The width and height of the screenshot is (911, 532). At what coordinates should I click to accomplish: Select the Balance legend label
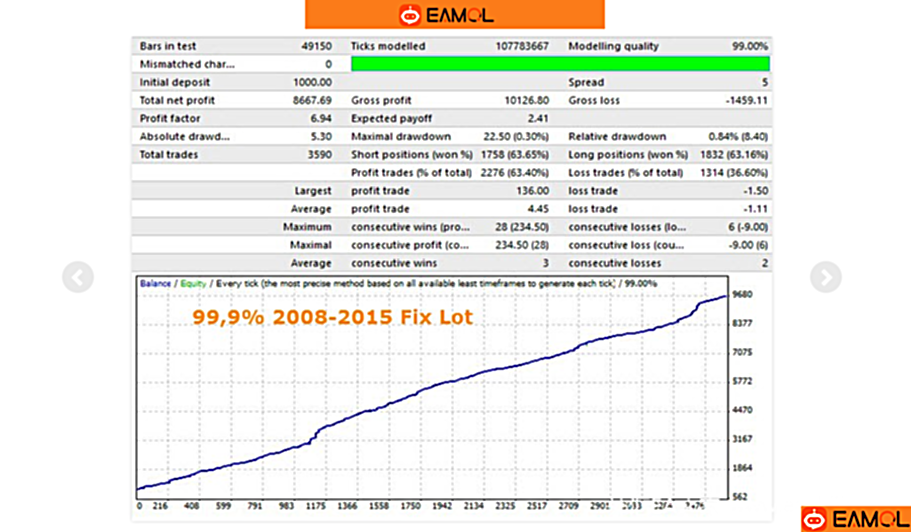point(156,284)
